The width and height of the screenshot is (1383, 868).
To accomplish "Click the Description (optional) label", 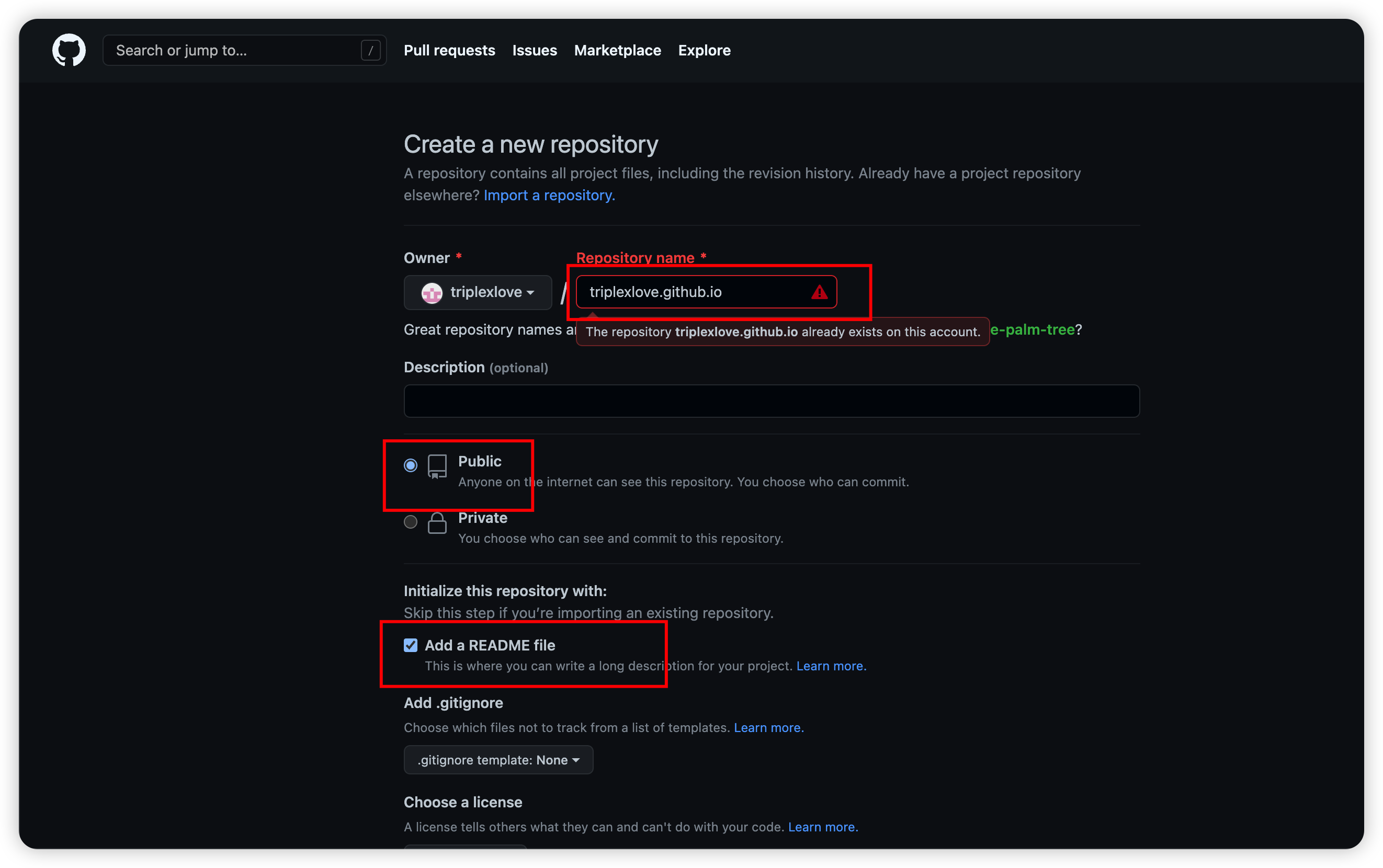I will click(x=475, y=368).
